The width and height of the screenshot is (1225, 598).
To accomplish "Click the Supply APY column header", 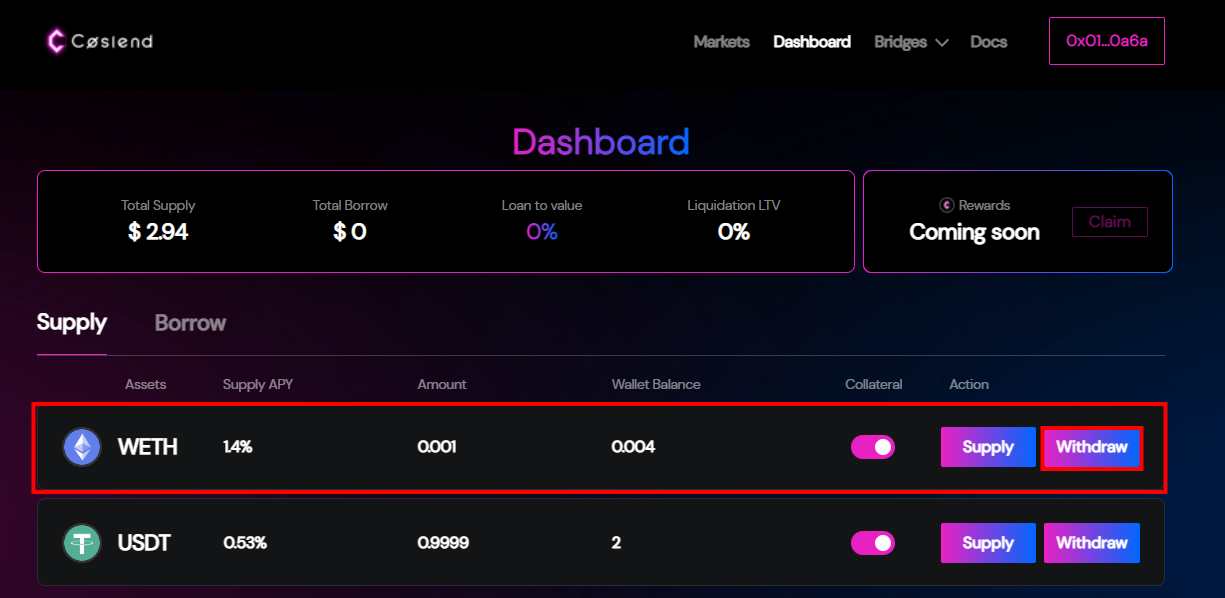I will (x=258, y=384).
